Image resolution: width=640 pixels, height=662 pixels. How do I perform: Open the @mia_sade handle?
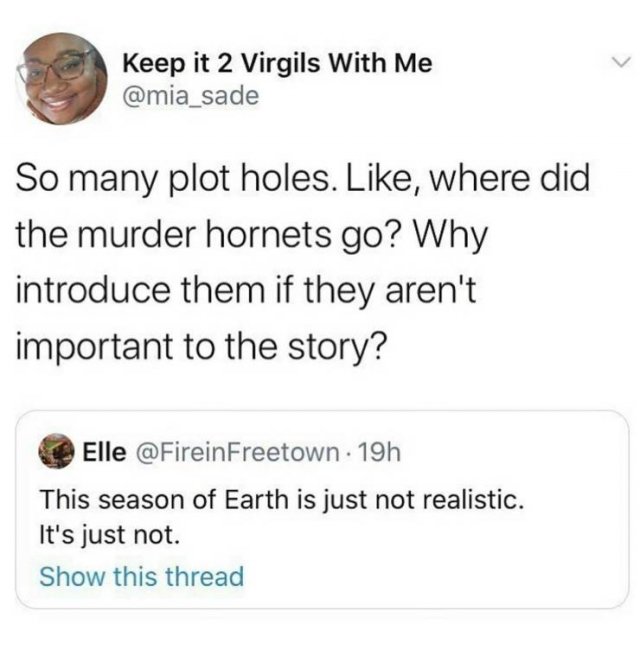point(190,96)
